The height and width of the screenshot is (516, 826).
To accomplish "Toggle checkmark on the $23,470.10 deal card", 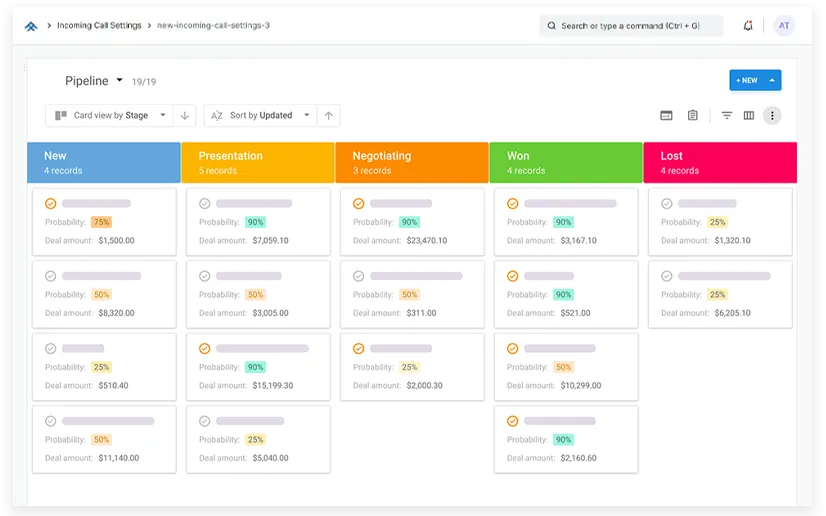I will pyautogui.click(x=359, y=204).
